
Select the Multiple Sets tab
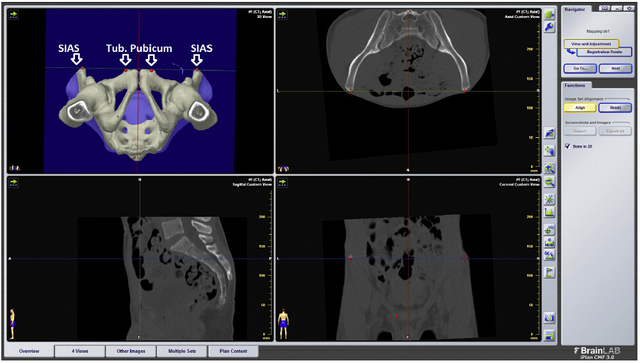coord(182,351)
